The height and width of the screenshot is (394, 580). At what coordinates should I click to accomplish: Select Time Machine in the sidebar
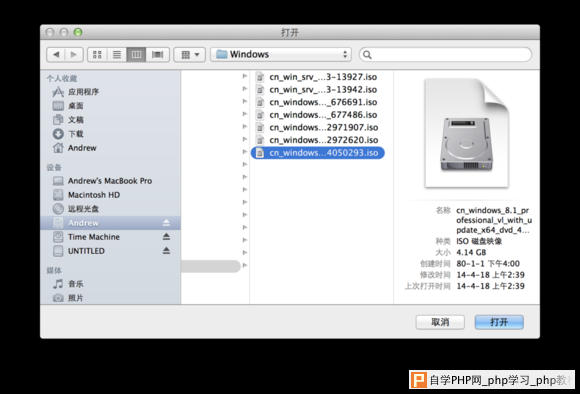110,237
